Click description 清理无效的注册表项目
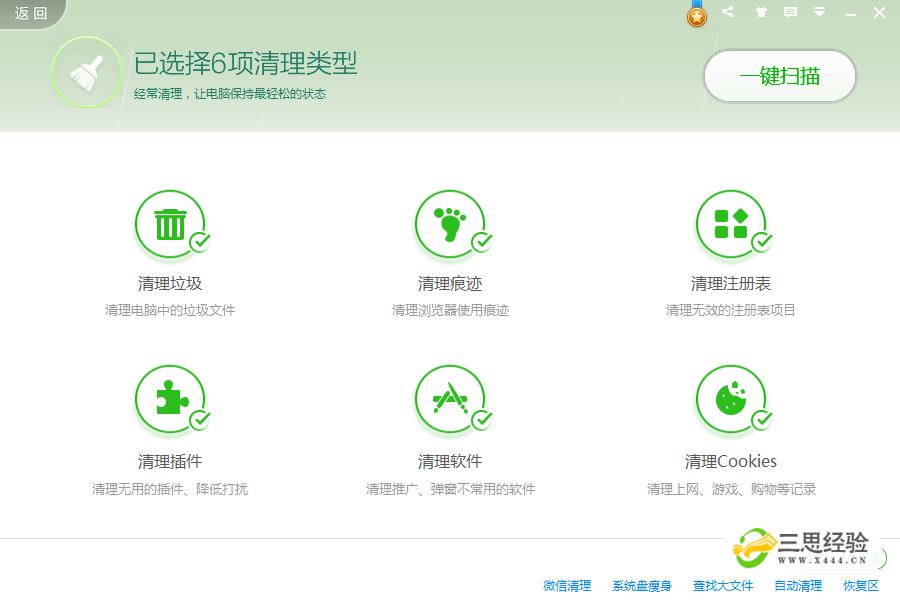 pyautogui.click(x=731, y=311)
